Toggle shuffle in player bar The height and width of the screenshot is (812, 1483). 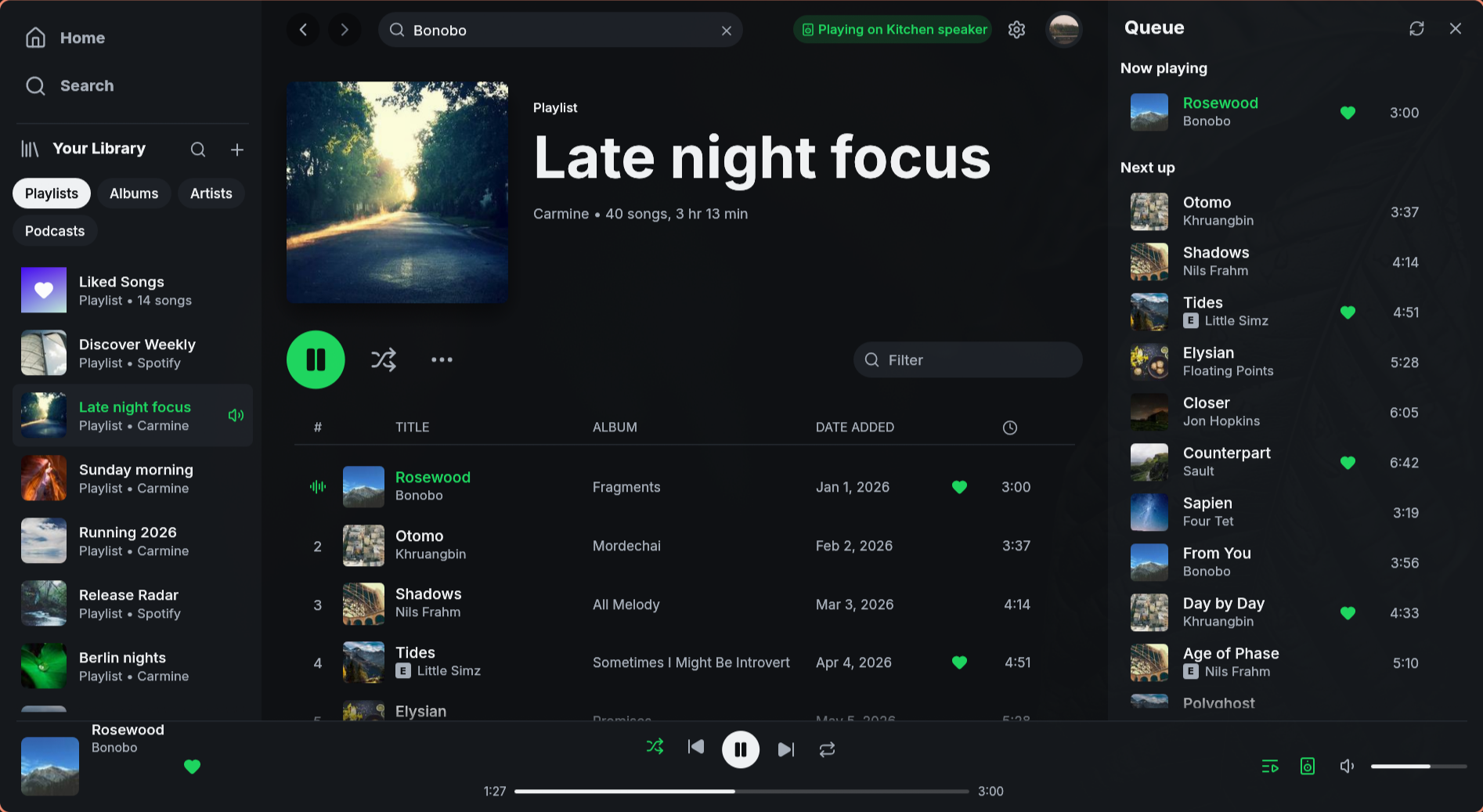pos(655,747)
